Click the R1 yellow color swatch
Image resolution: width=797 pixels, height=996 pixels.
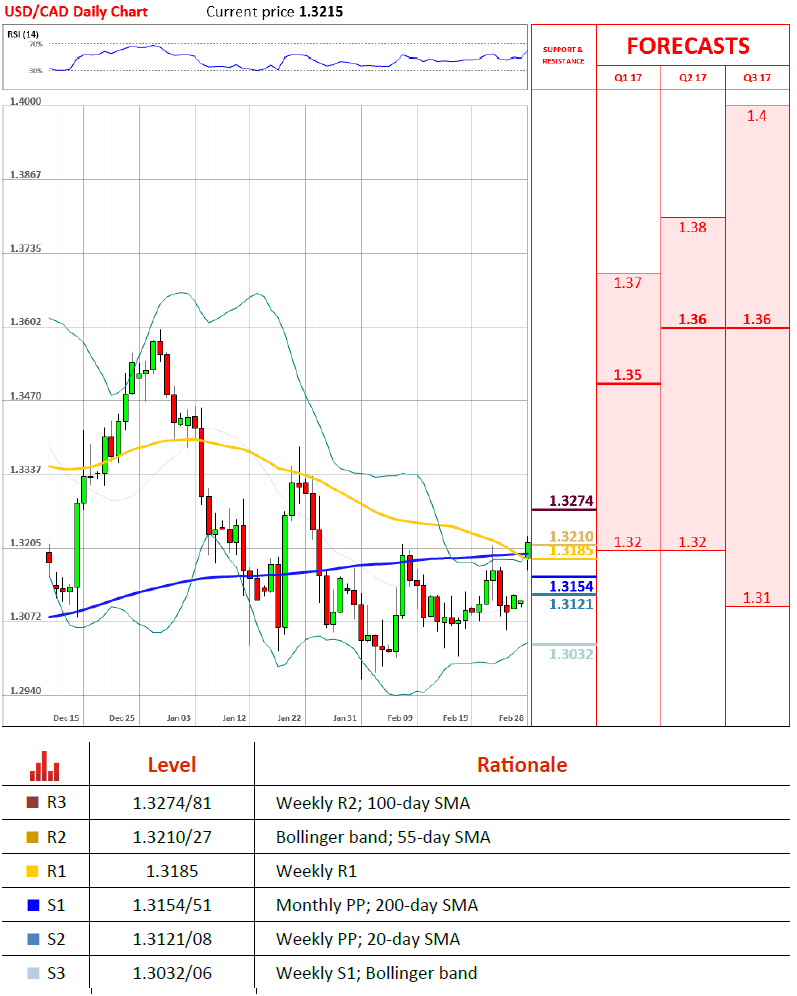[32, 871]
